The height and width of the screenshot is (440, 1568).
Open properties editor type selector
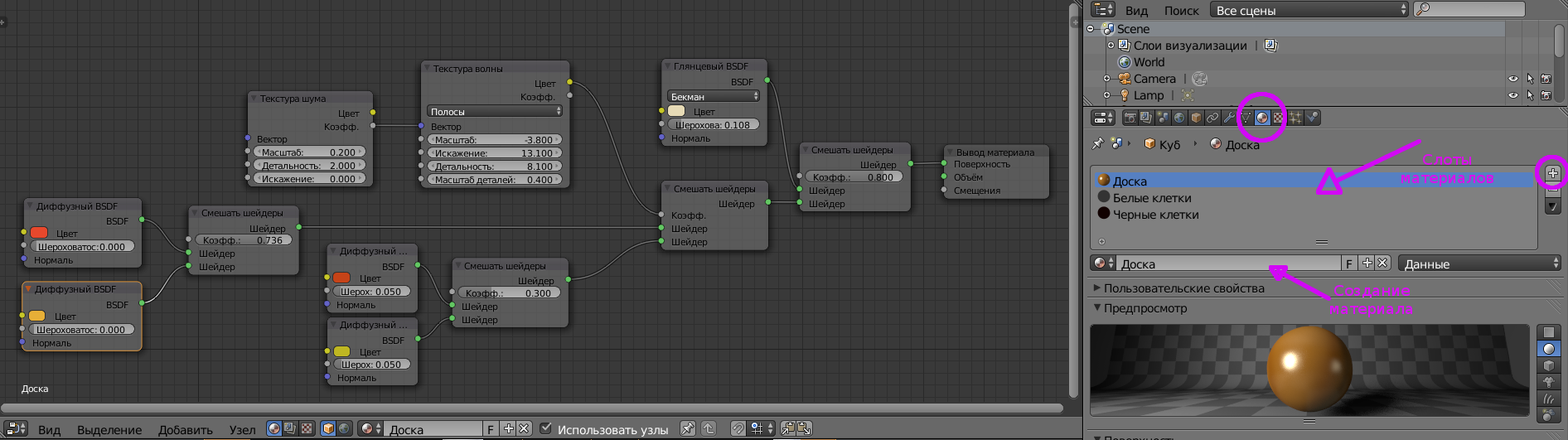tap(1103, 118)
